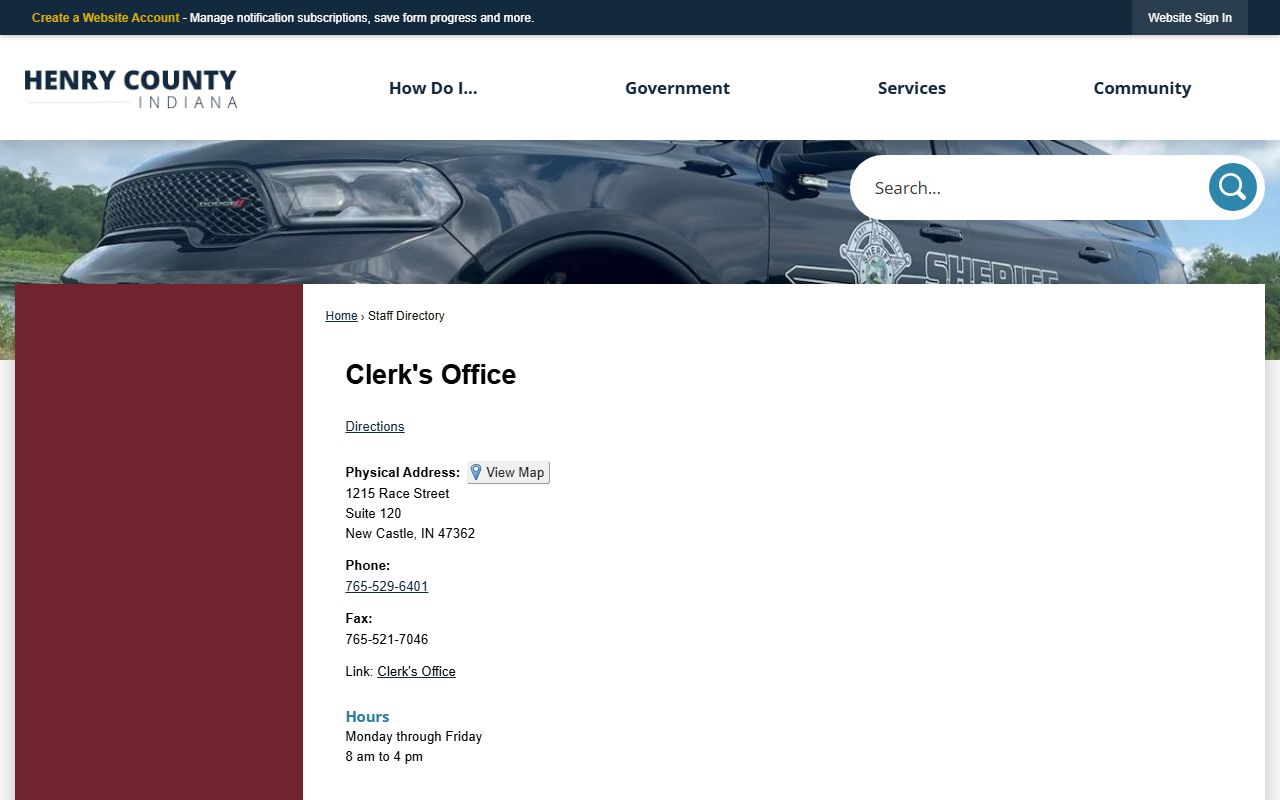Click Website Sign In button
This screenshot has width=1280, height=800.
[x=1190, y=18]
